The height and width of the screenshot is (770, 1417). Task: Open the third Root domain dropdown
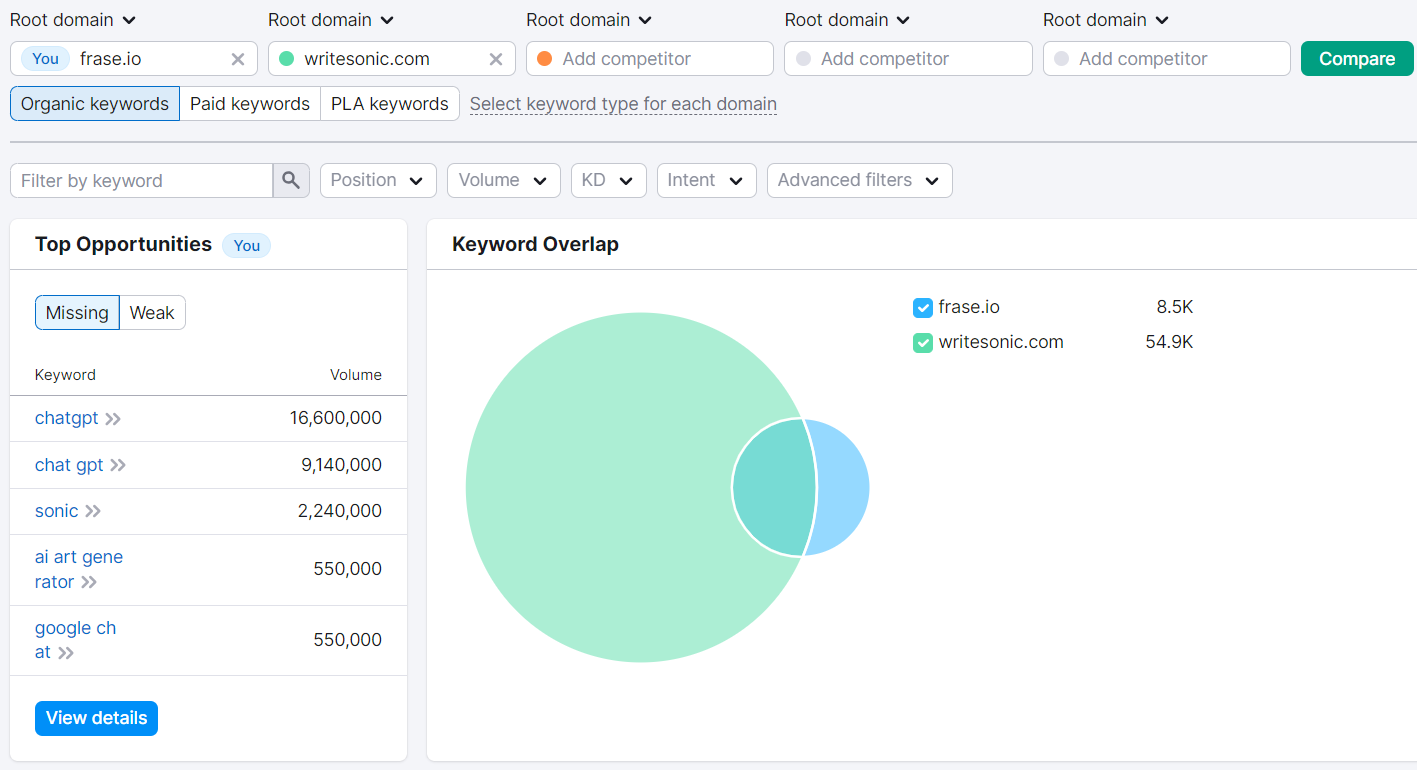pyautogui.click(x=589, y=20)
